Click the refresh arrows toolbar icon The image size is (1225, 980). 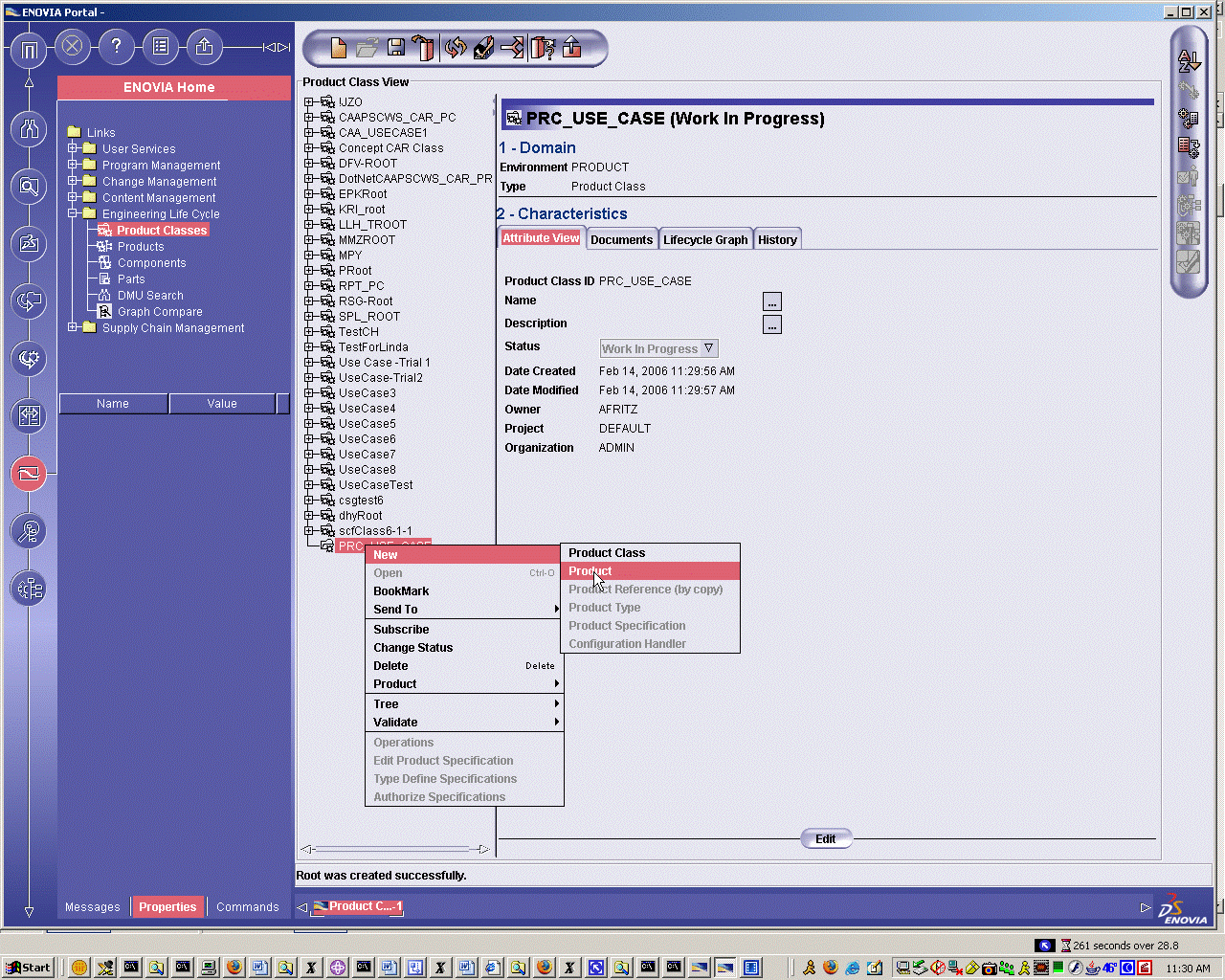455,48
